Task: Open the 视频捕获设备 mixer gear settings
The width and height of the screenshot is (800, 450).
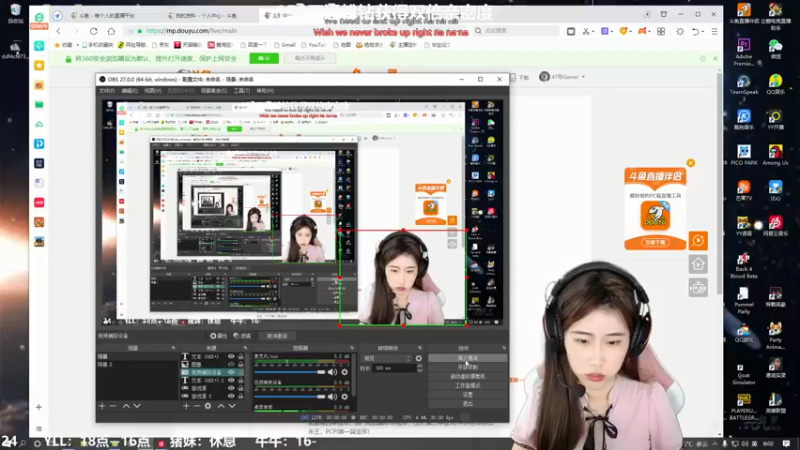Action: pyautogui.click(x=344, y=396)
